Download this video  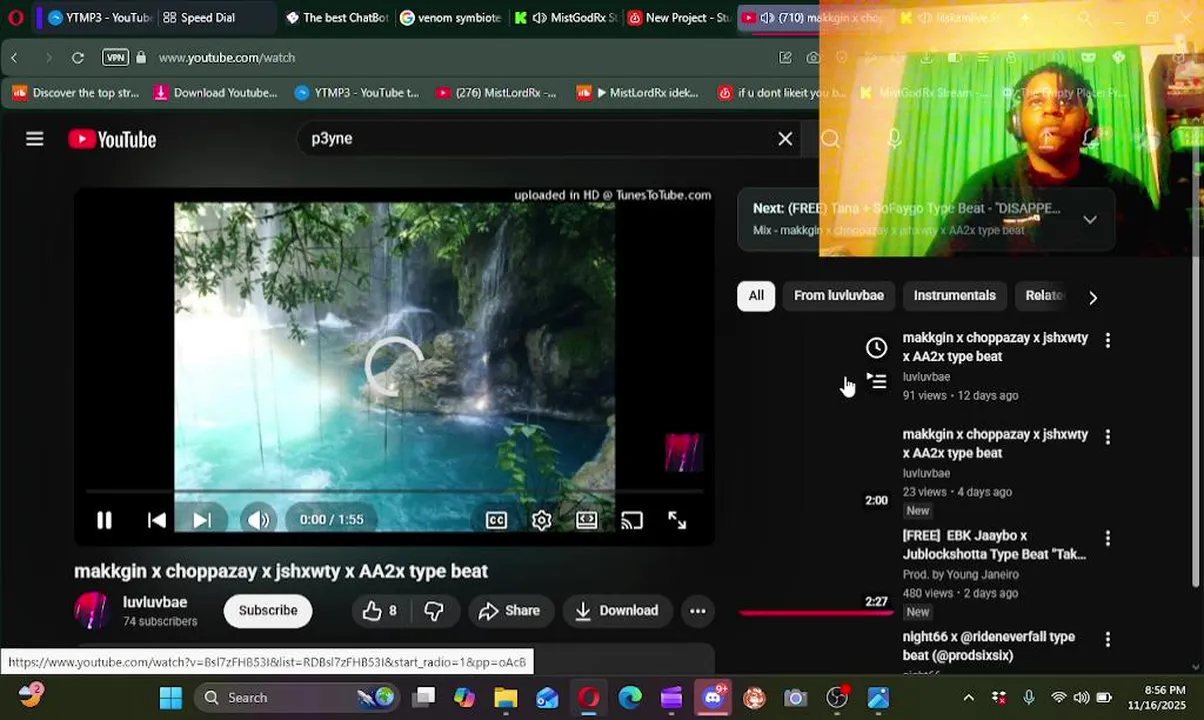click(x=617, y=611)
